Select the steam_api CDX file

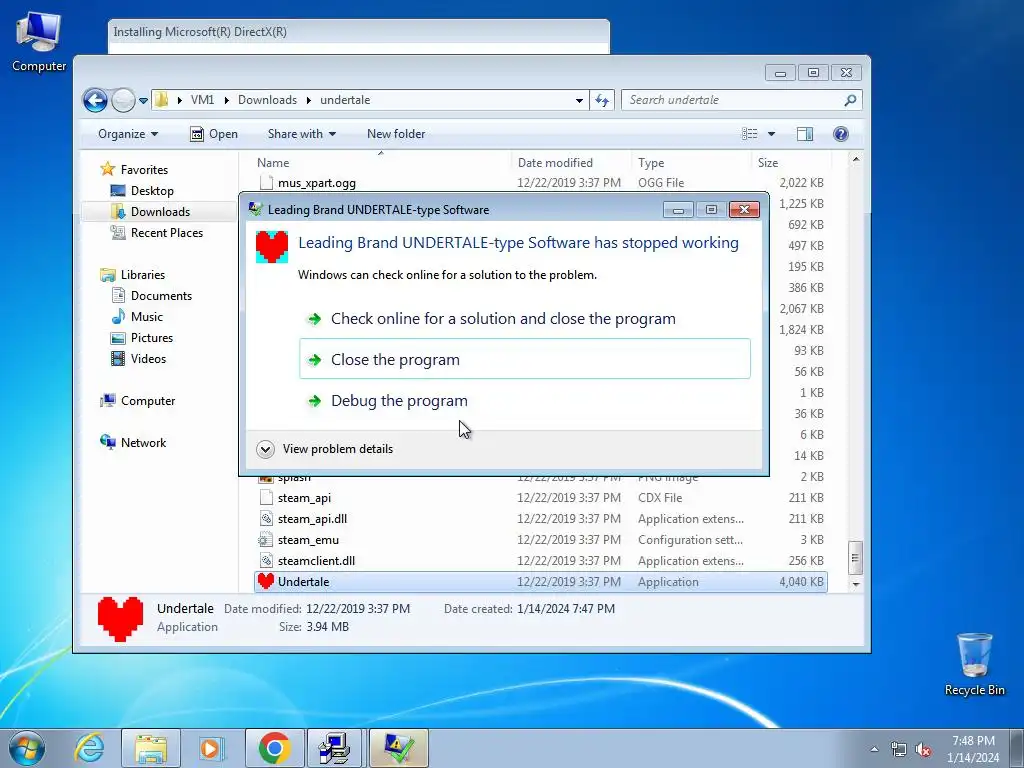541,498
